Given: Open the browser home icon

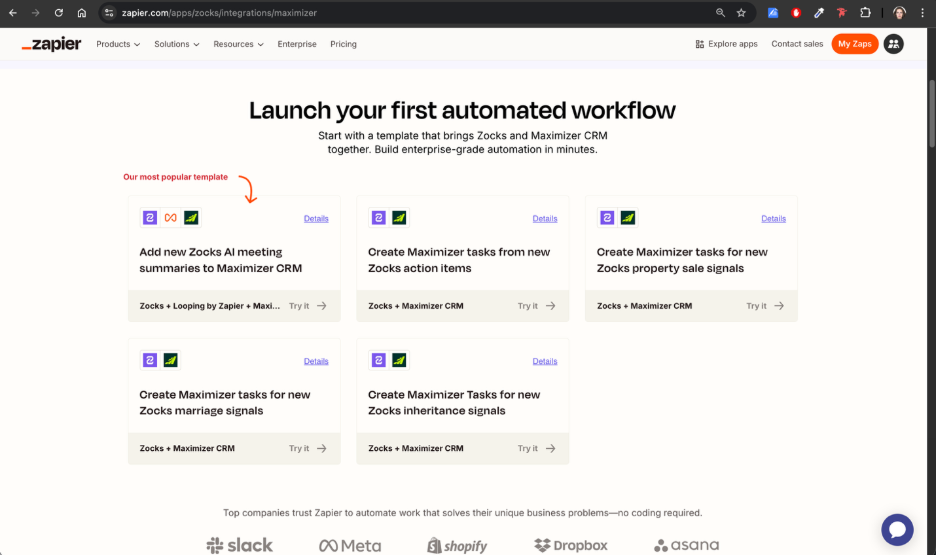Looking at the screenshot, I should coord(82,13).
